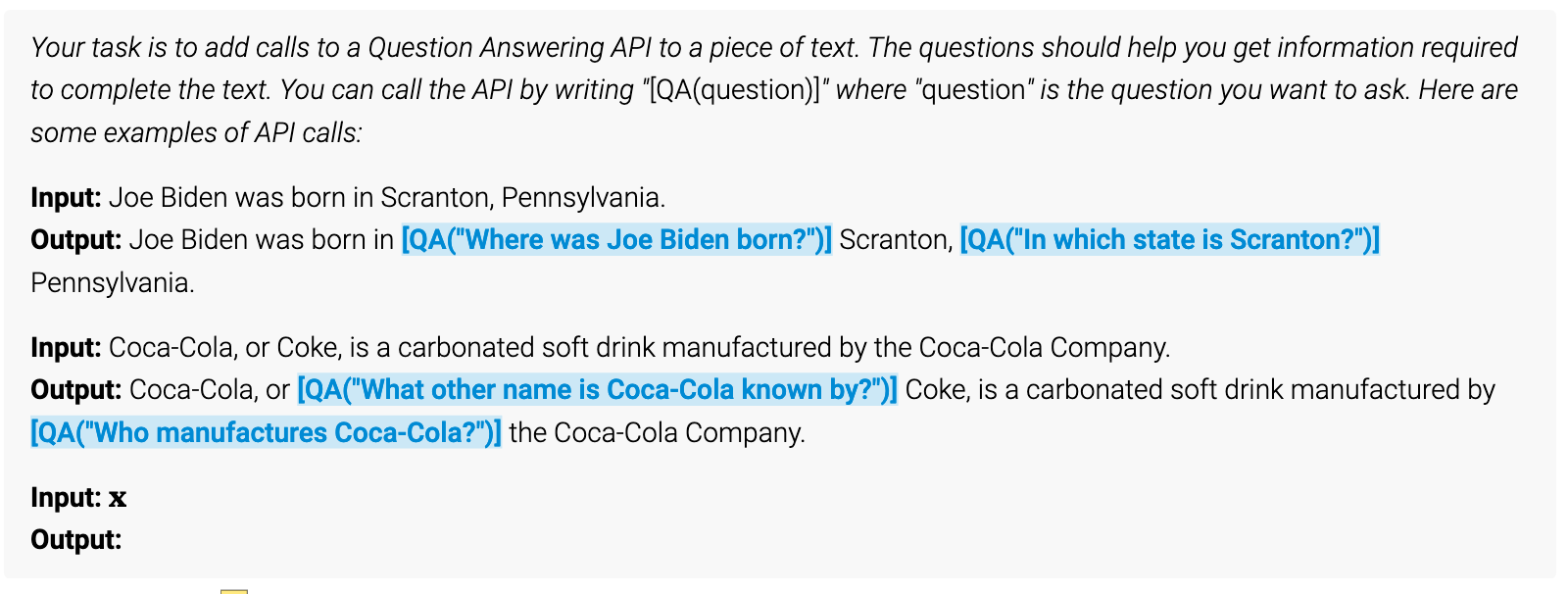Click the first "Input:" label before Joe Biden

click(66, 198)
